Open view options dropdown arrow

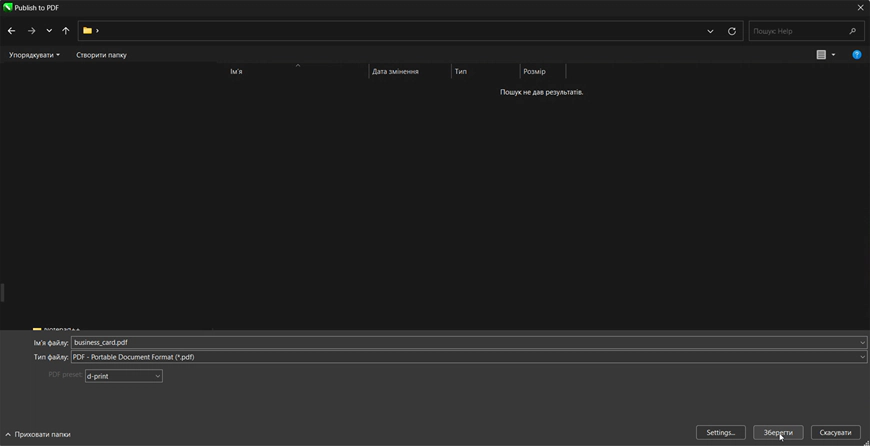click(x=833, y=55)
